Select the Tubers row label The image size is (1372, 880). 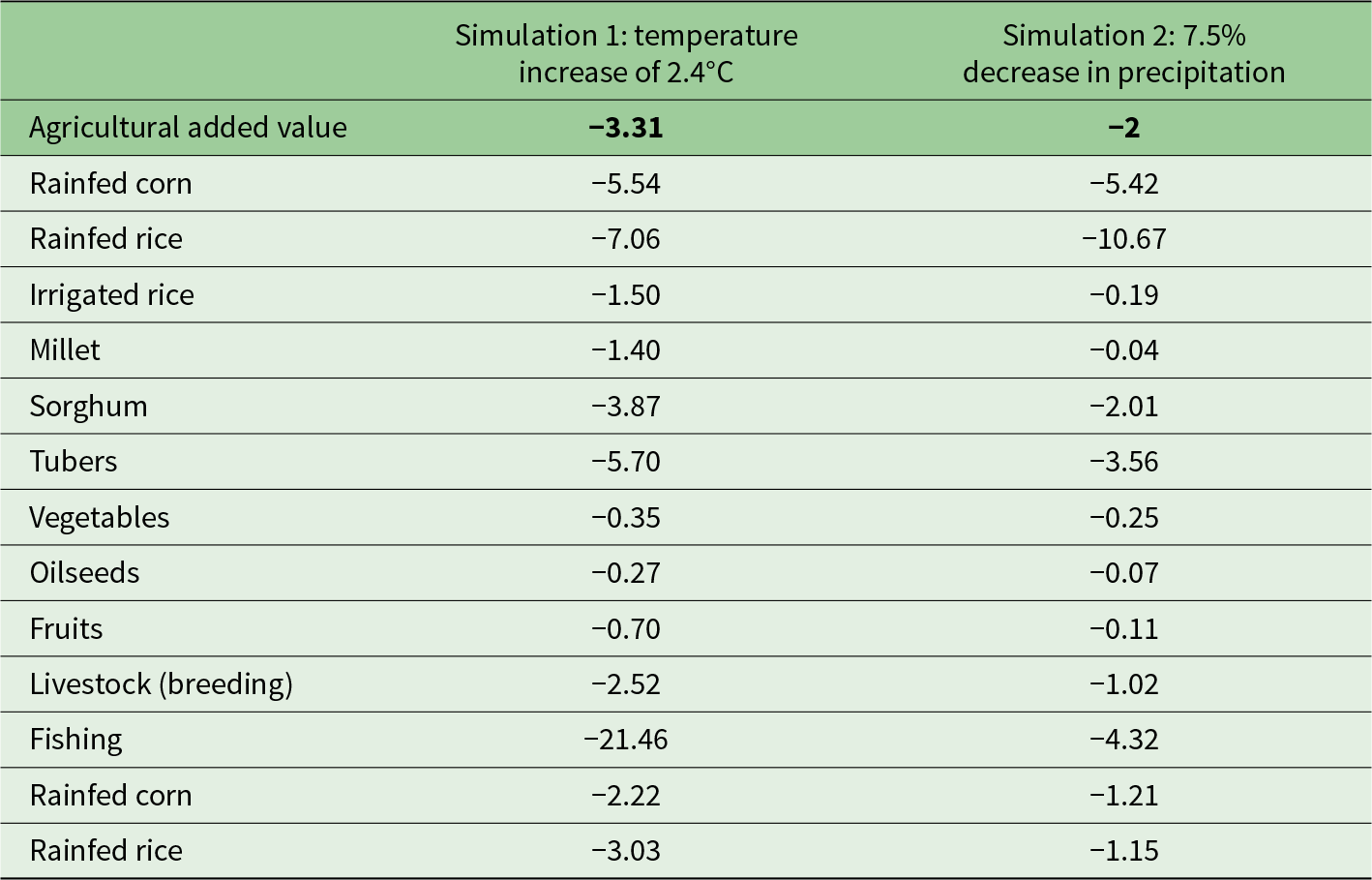74,462
